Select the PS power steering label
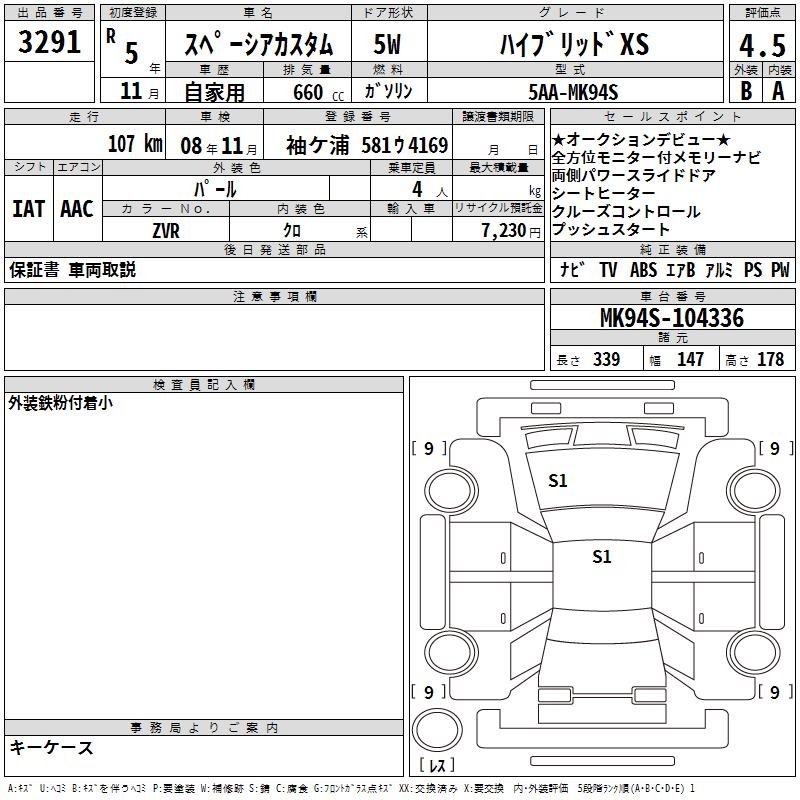Screen dimensions: 800x800 [x=753, y=269]
